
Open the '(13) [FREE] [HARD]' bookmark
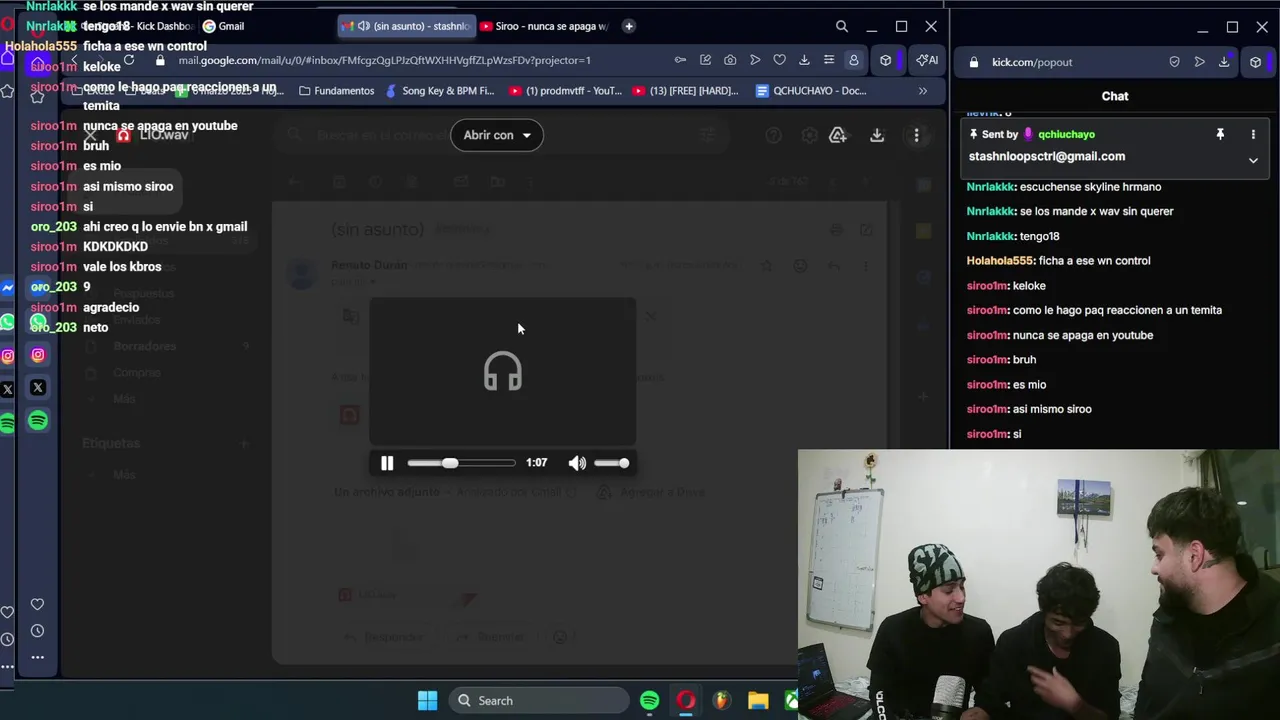pyautogui.click(x=686, y=90)
